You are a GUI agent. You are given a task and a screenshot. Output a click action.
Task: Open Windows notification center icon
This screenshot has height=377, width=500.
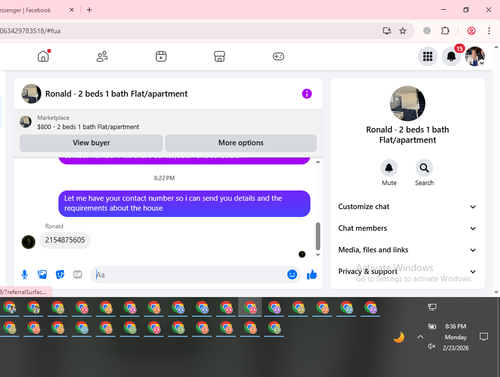pyautogui.click(x=484, y=337)
